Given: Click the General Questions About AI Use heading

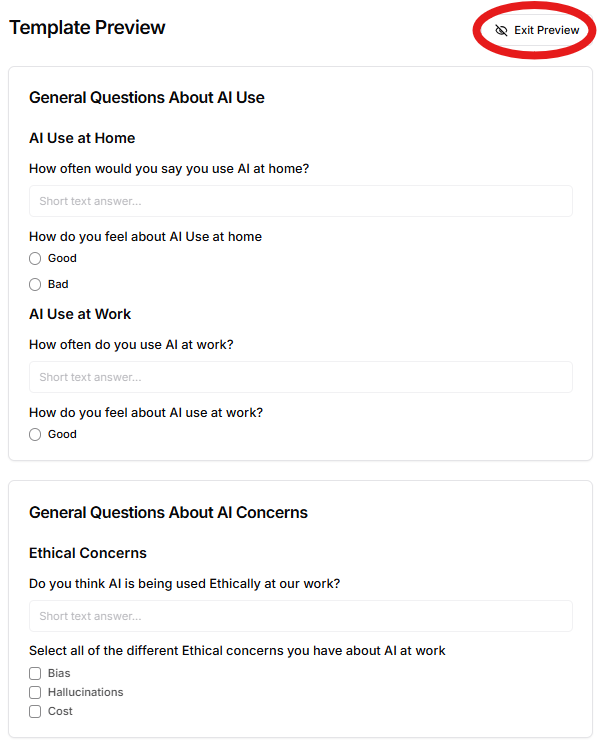Looking at the screenshot, I should tap(146, 98).
